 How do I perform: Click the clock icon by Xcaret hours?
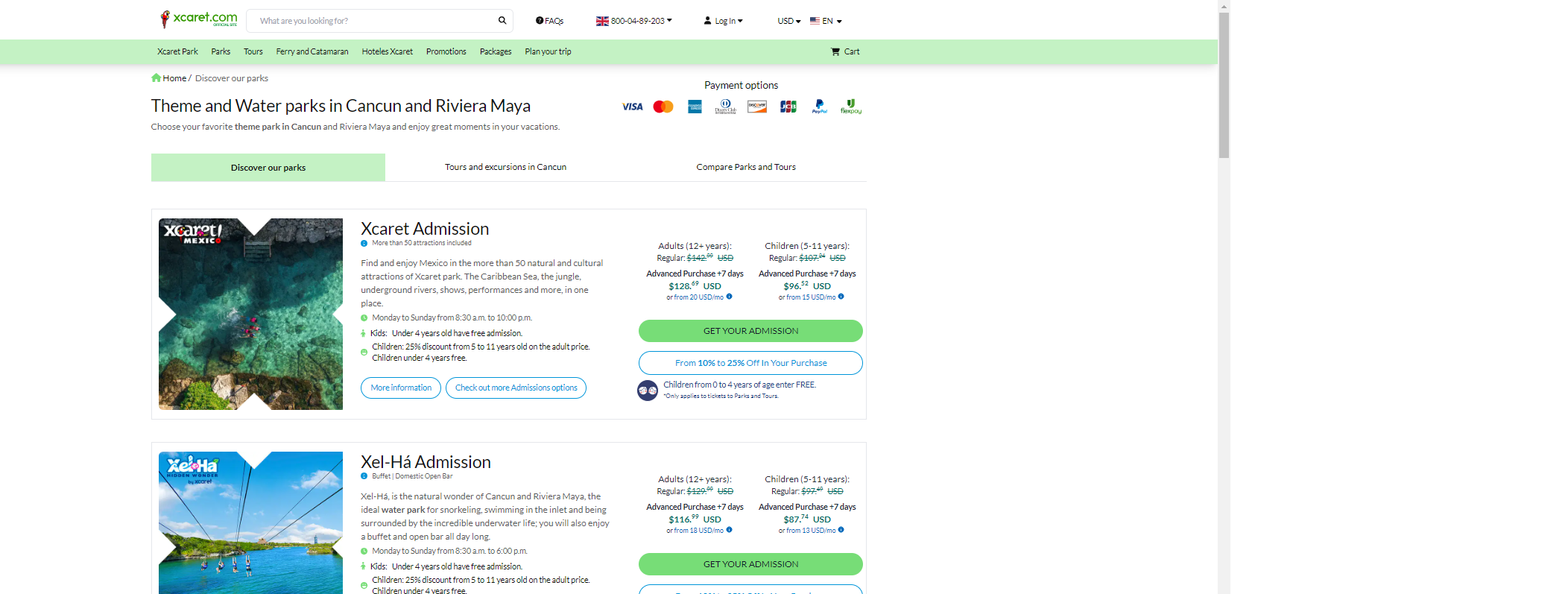[364, 318]
